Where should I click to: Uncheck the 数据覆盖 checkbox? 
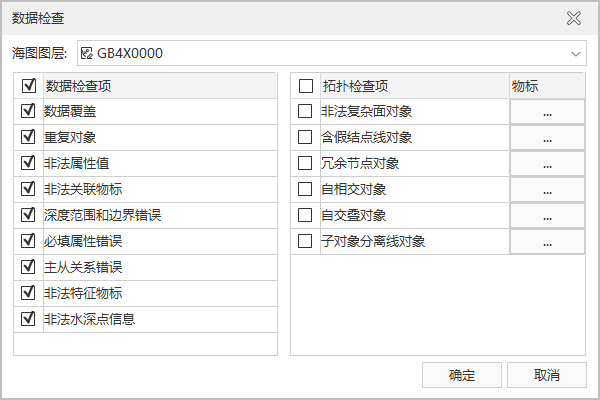pos(28,111)
